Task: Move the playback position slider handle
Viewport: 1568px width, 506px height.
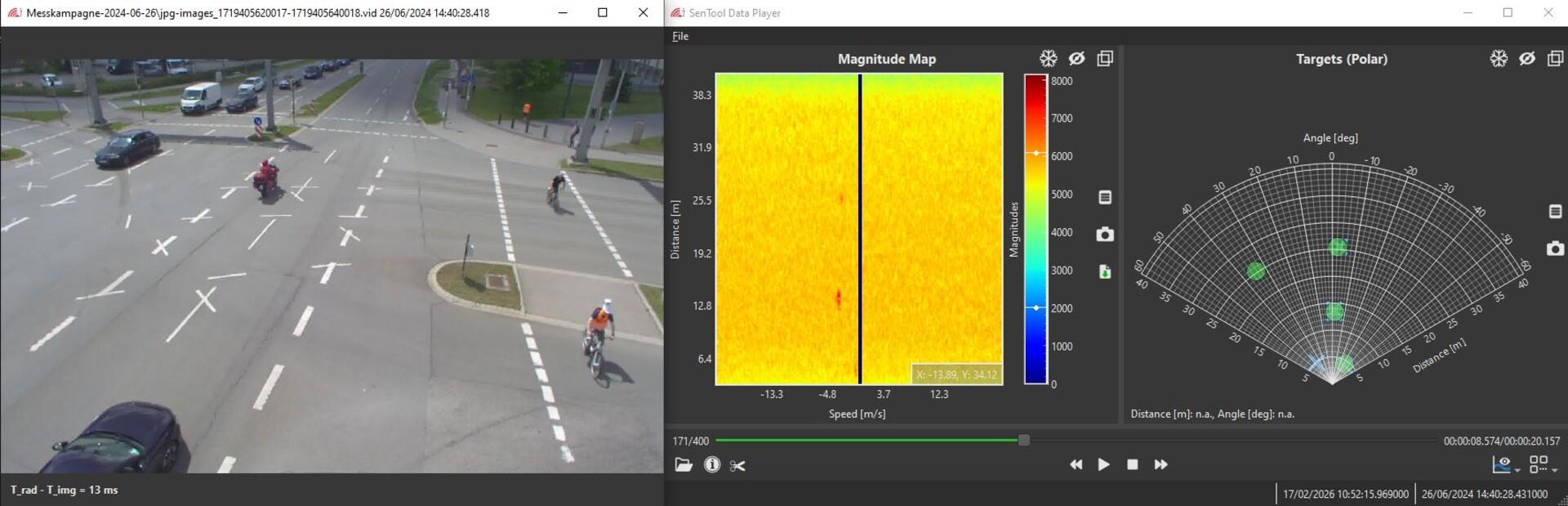Action: tap(1023, 441)
